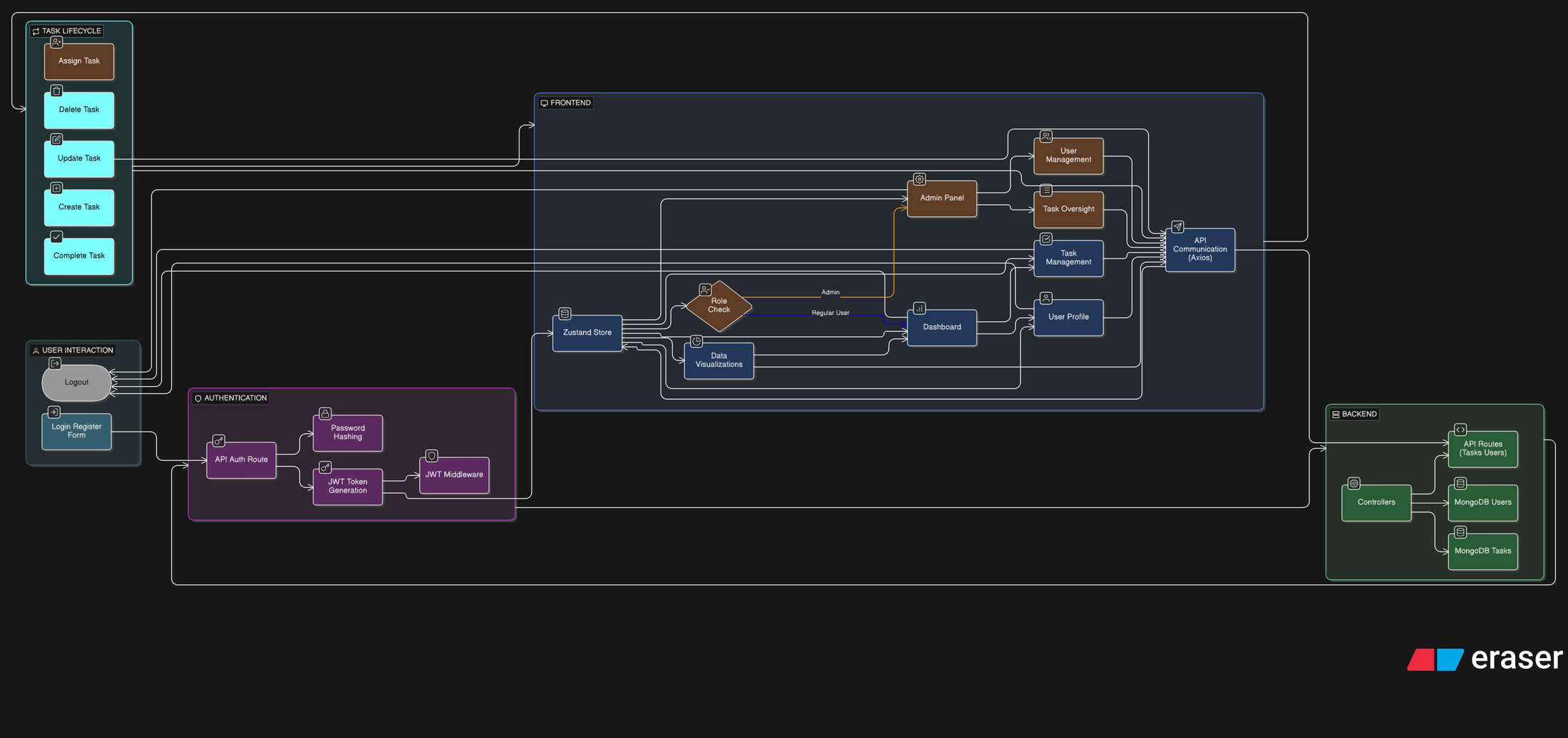This screenshot has height=738, width=1568.
Task: Click the gear icon above Admin Panel
Action: [x=919, y=180]
